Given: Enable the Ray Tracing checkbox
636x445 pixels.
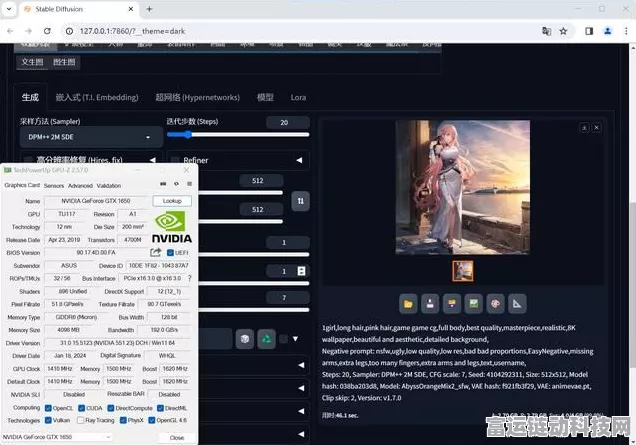Looking at the screenshot, I should pyautogui.click(x=80, y=420).
